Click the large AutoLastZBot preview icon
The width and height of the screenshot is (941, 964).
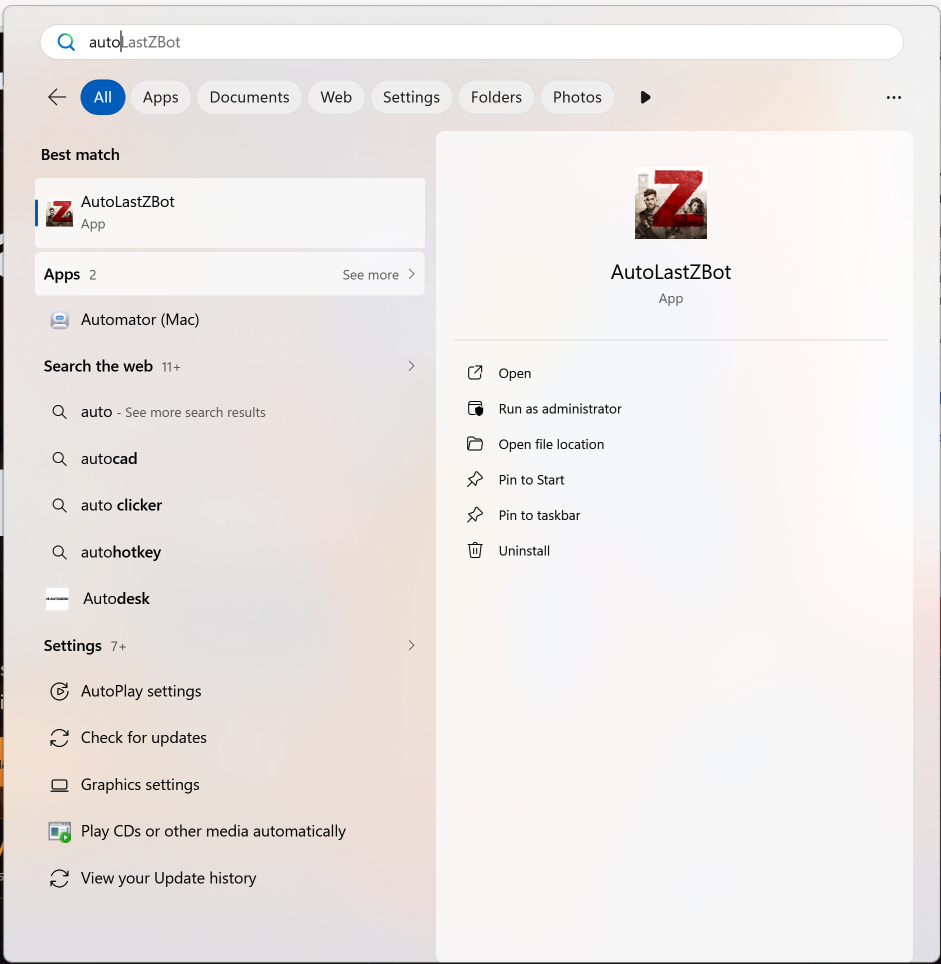(x=671, y=203)
